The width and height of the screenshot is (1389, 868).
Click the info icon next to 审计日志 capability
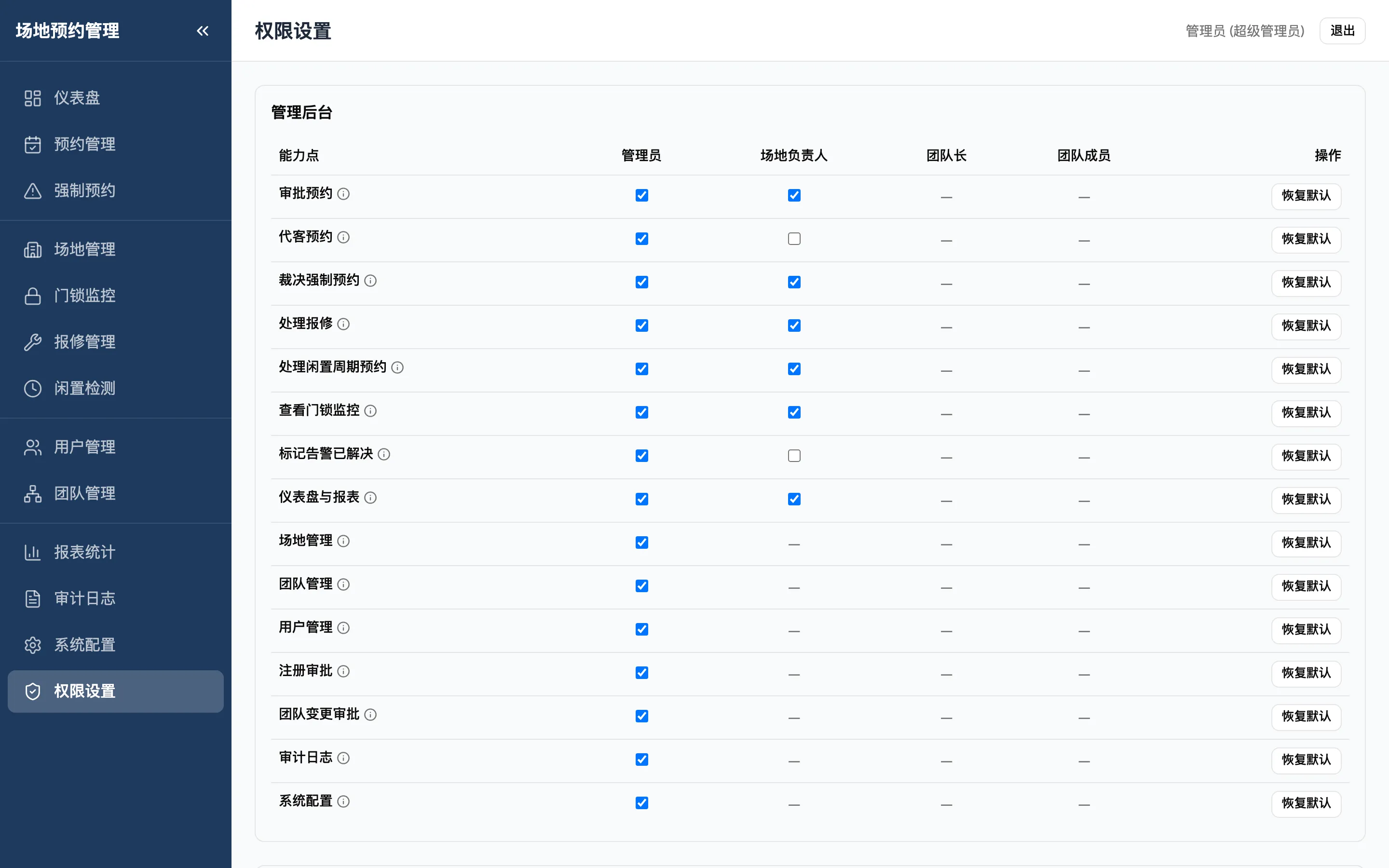click(x=343, y=758)
